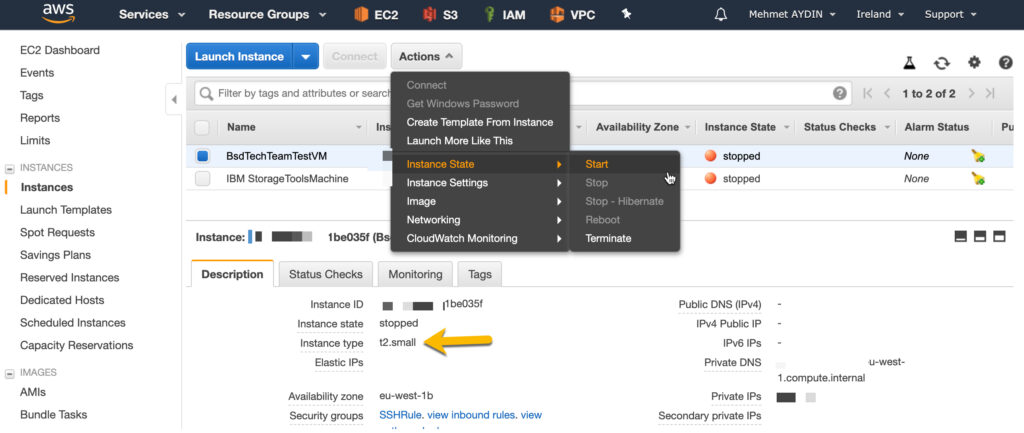Set the details pane to half height
The image size is (1024, 433).
(x=980, y=236)
